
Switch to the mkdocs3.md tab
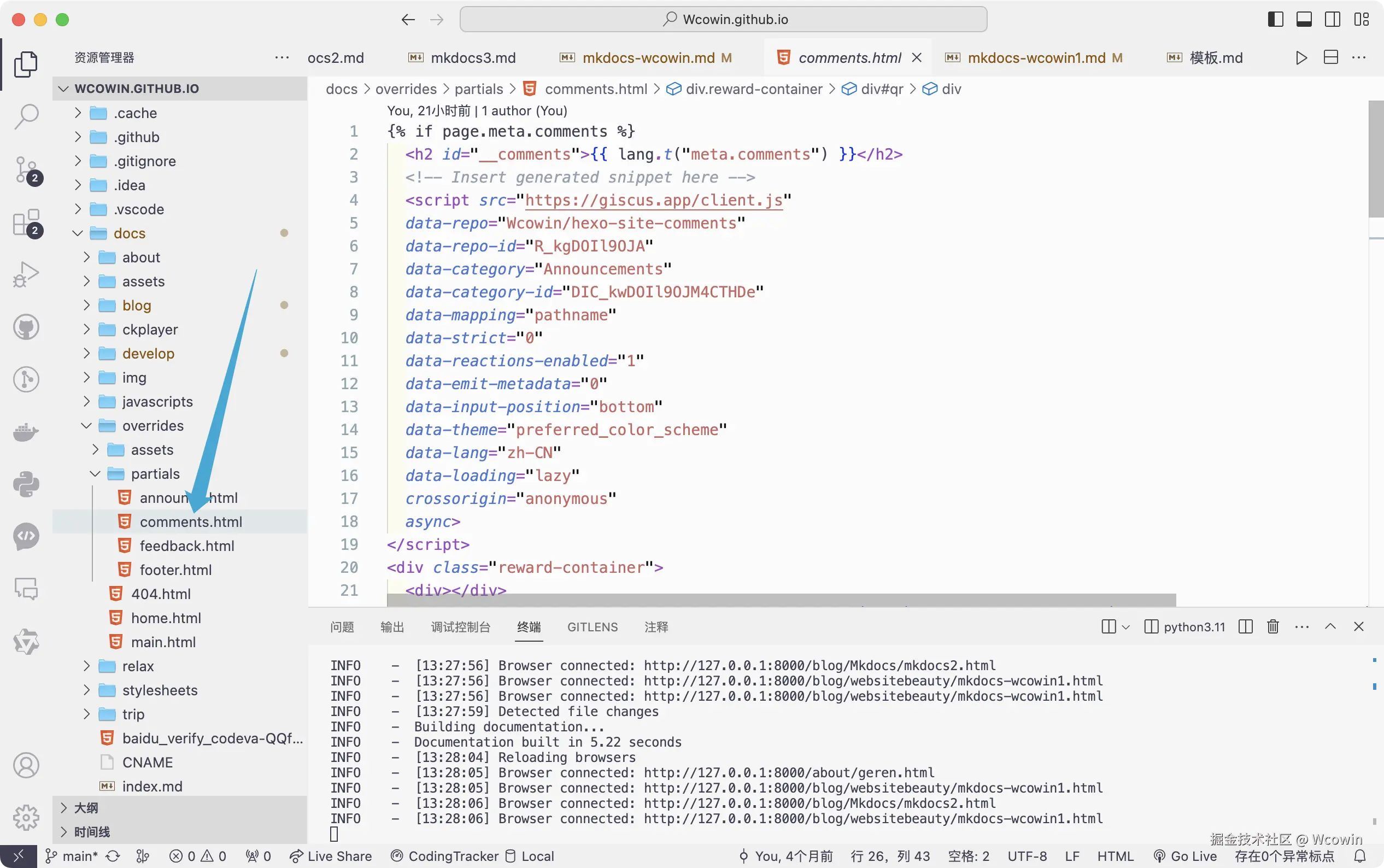click(472, 58)
